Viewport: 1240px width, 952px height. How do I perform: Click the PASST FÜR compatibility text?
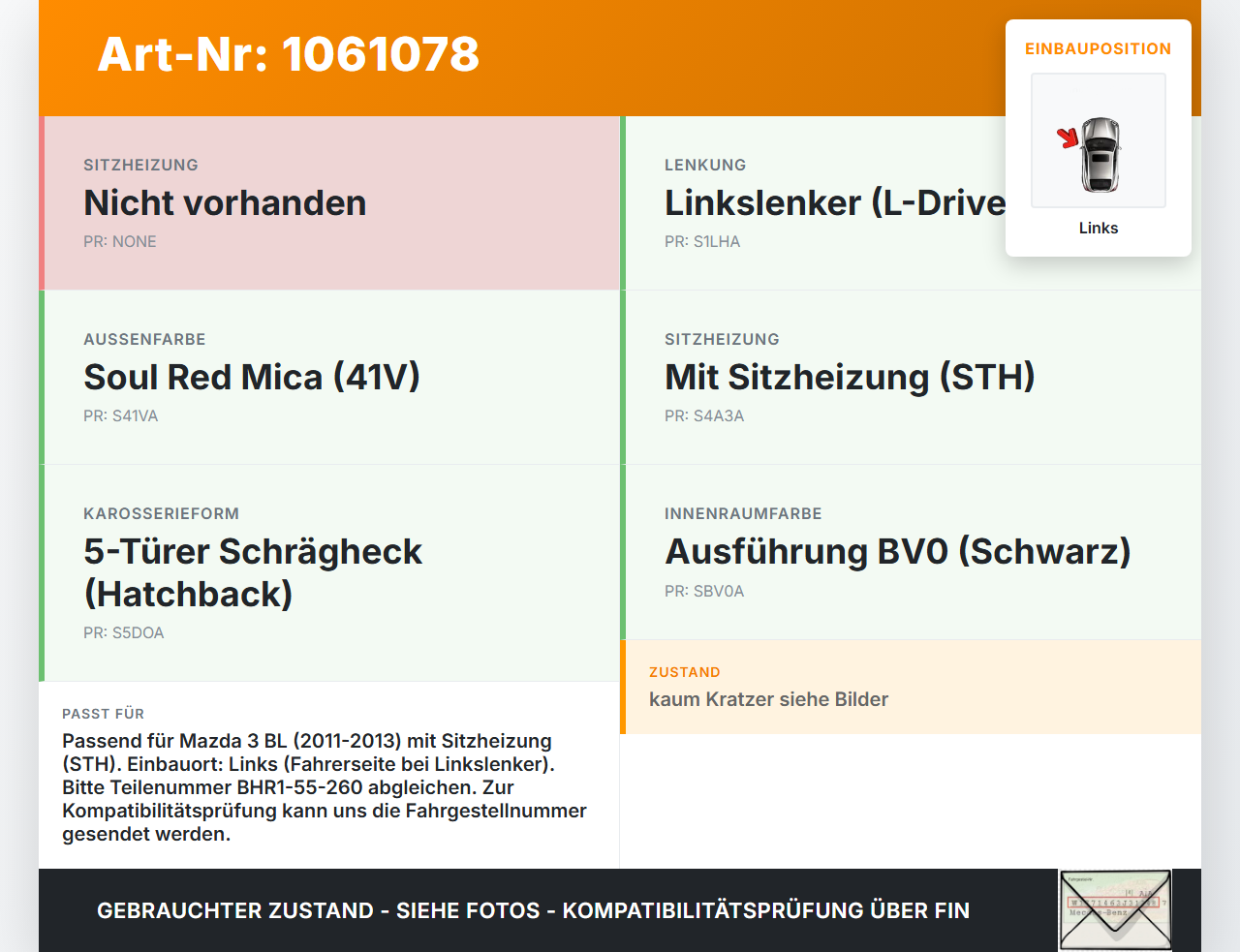coord(325,786)
